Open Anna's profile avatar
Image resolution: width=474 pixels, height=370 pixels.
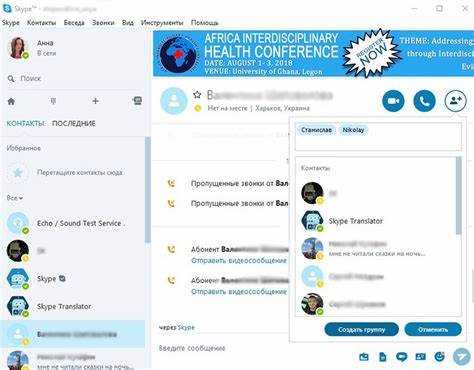(18, 48)
